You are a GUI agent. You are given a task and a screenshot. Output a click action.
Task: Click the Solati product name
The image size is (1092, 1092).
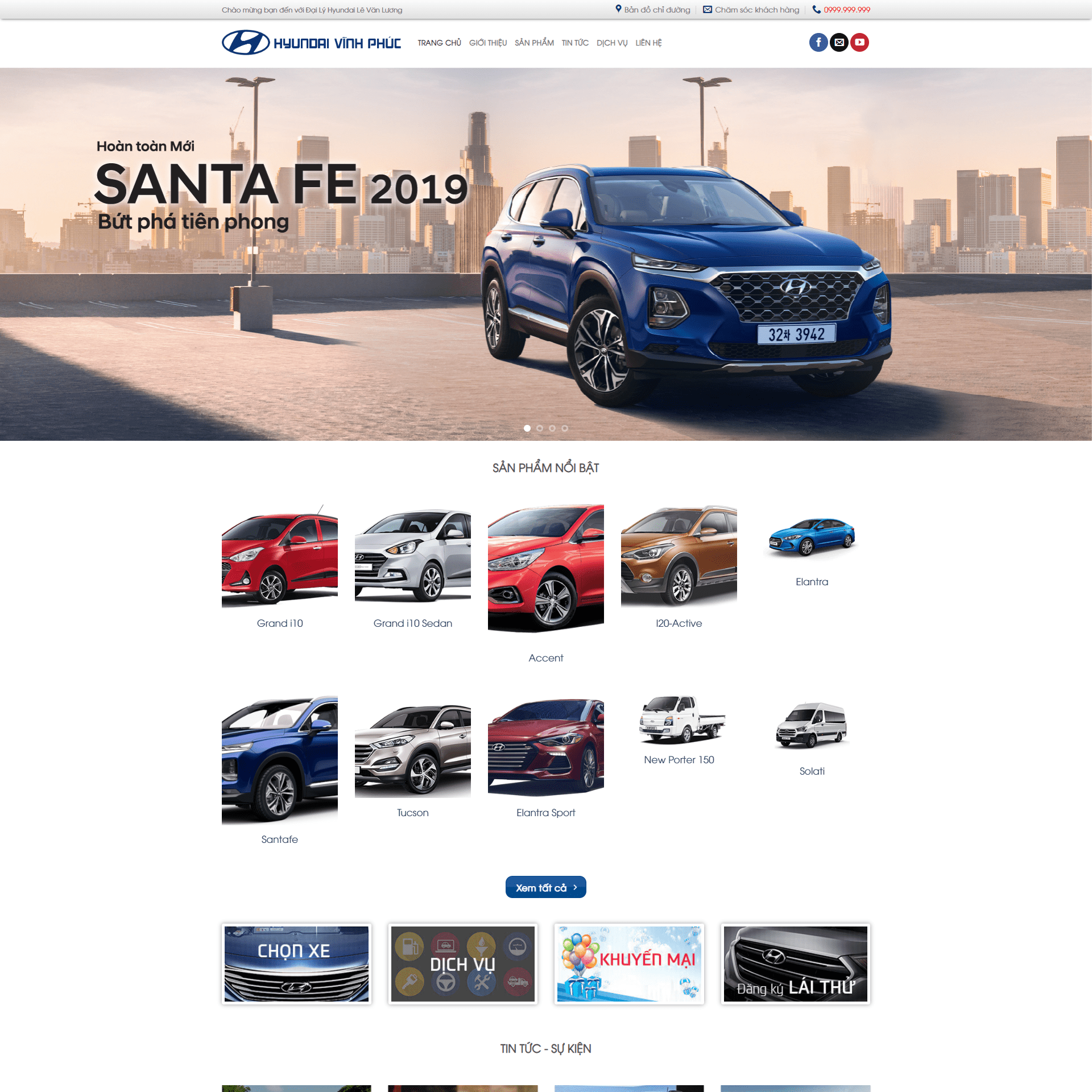(x=812, y=771)
